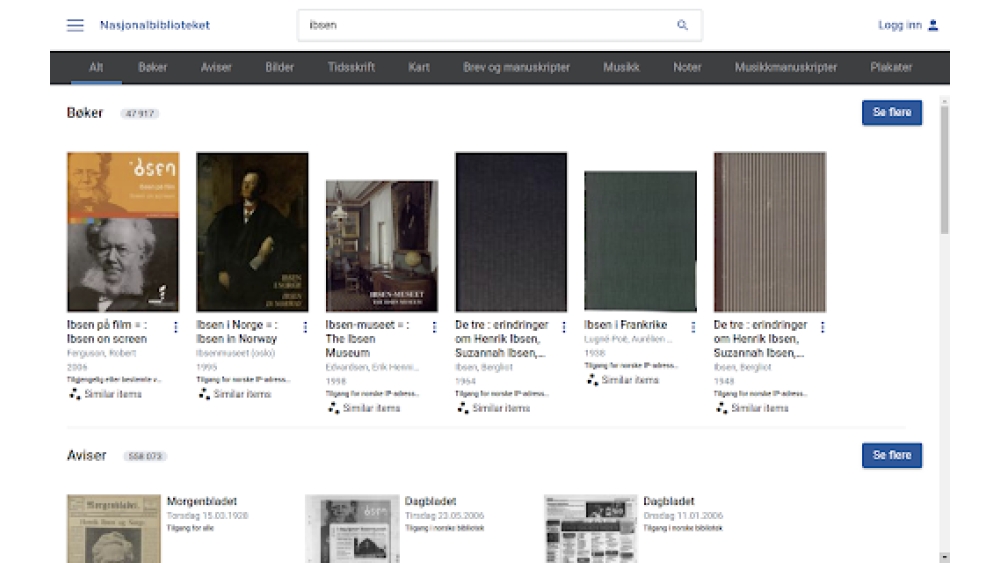Open the Brev og manuskripter tab
The width and height of the screenshot is (1000, 563).
(x=516, y=67)
